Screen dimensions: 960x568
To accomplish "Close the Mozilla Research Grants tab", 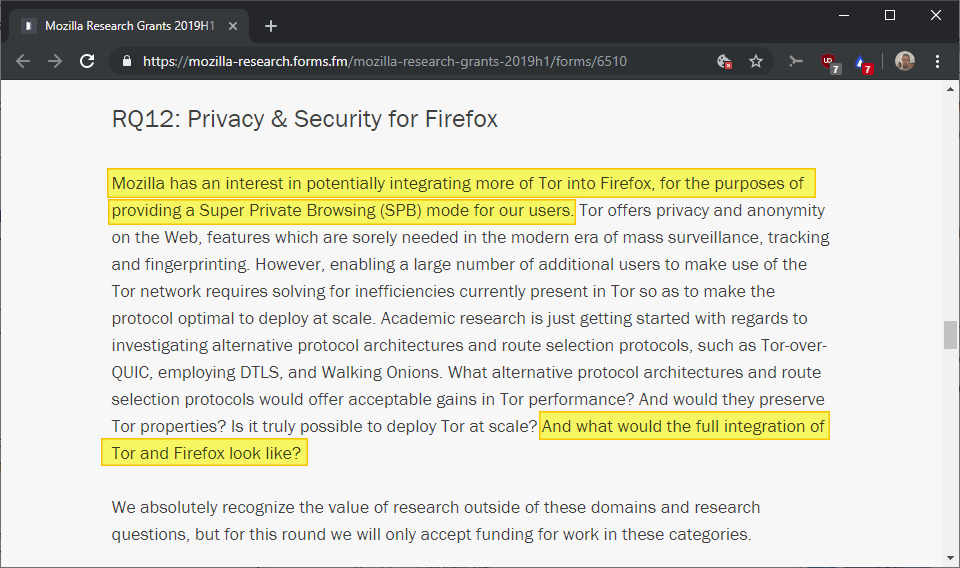I will coord(233,26).
